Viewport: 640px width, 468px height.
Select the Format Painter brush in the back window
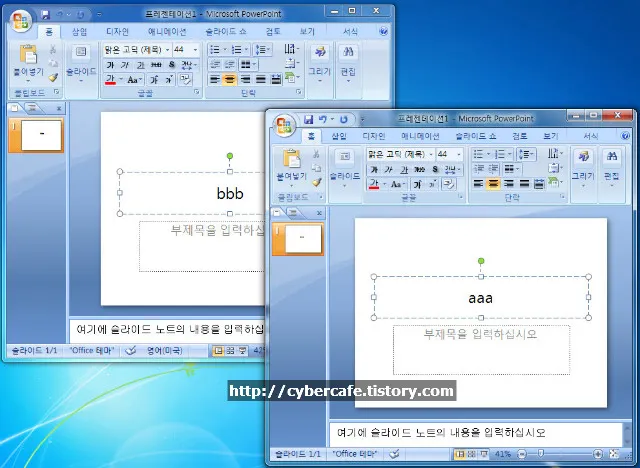[x=53, y=77]
